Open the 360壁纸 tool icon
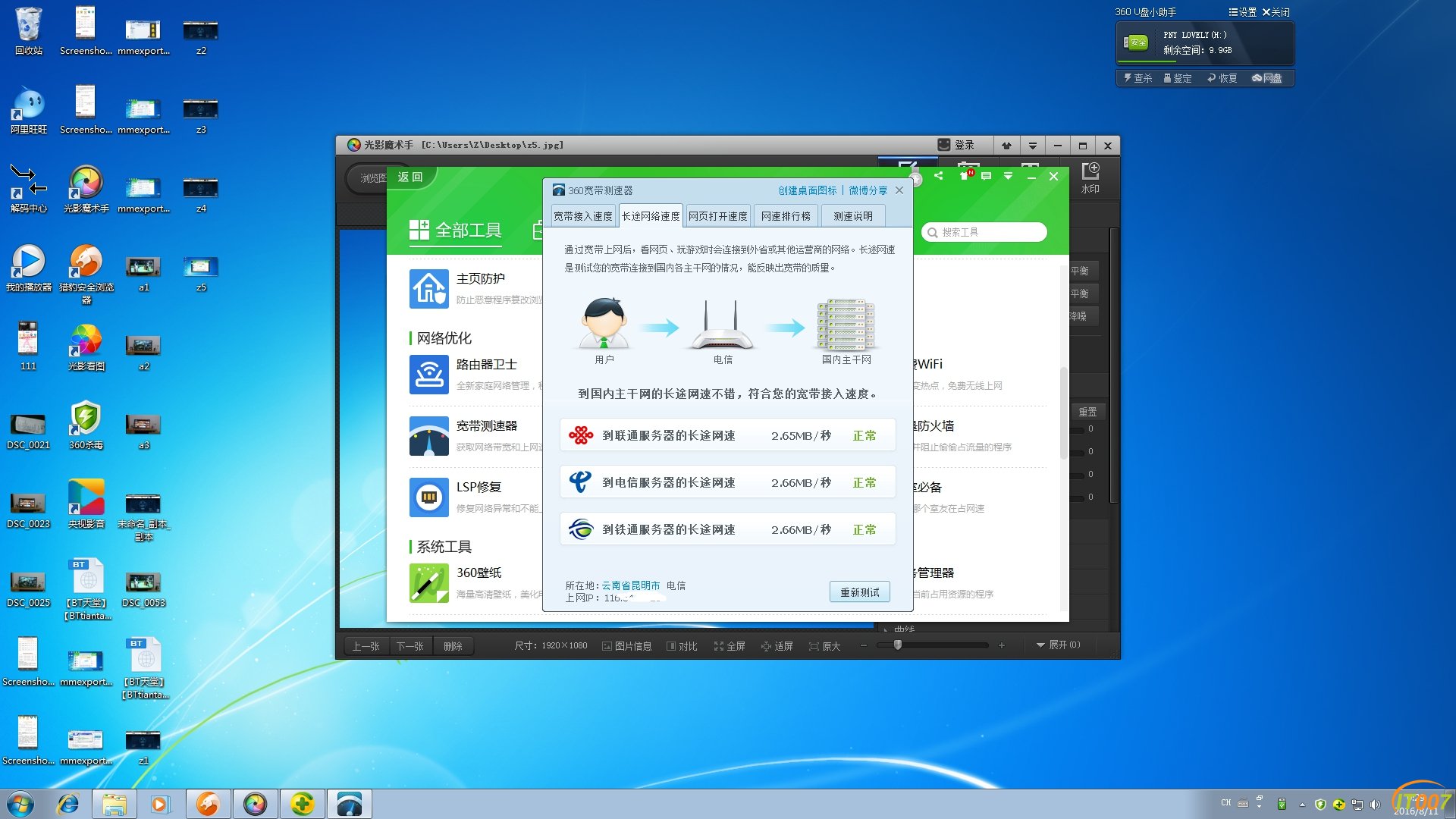1456x819 pixels. coord(429,583)
